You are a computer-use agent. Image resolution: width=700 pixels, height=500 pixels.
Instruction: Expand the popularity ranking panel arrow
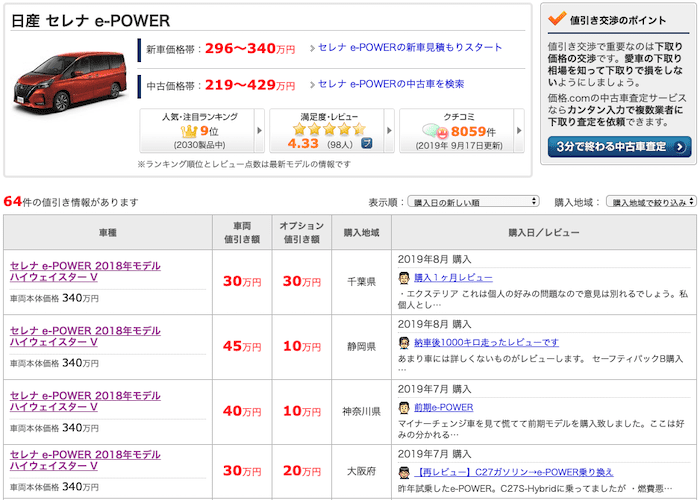pyautogui.click(x=259, y=130)
